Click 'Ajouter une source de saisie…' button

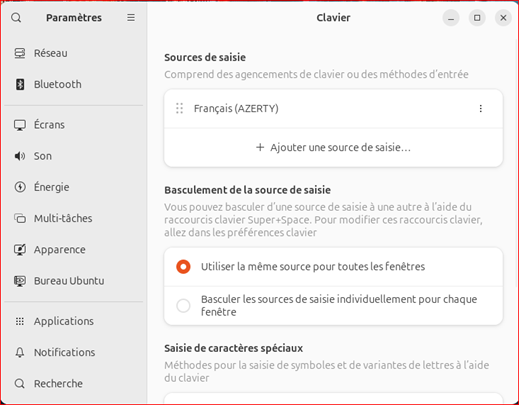[x=333, y=147]
